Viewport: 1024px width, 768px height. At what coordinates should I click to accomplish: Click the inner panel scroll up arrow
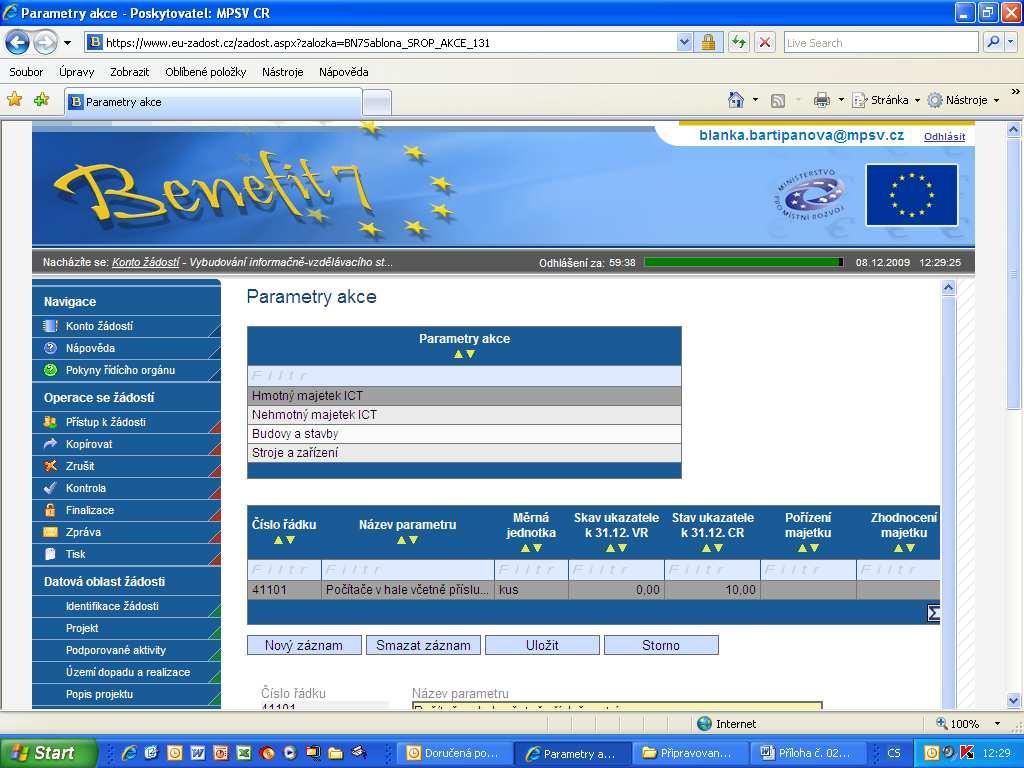(949, 287)
